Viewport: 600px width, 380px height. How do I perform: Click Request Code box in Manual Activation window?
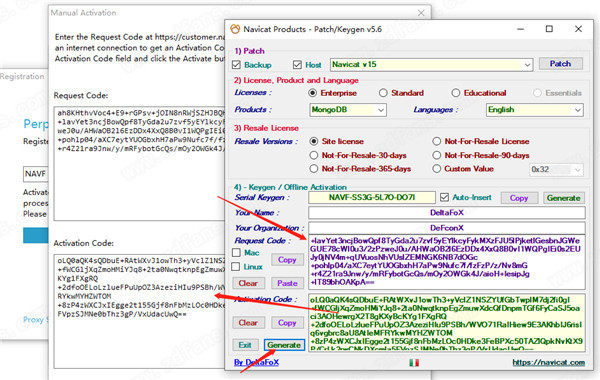140,163
